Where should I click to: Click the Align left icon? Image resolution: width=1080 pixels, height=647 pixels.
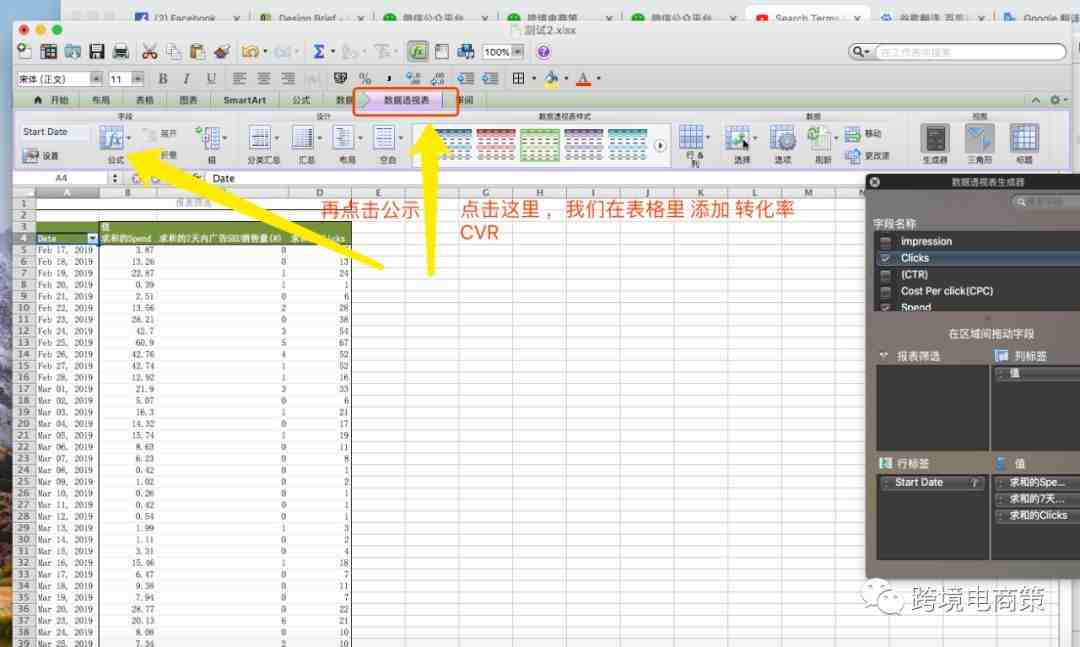click(239, 79)
